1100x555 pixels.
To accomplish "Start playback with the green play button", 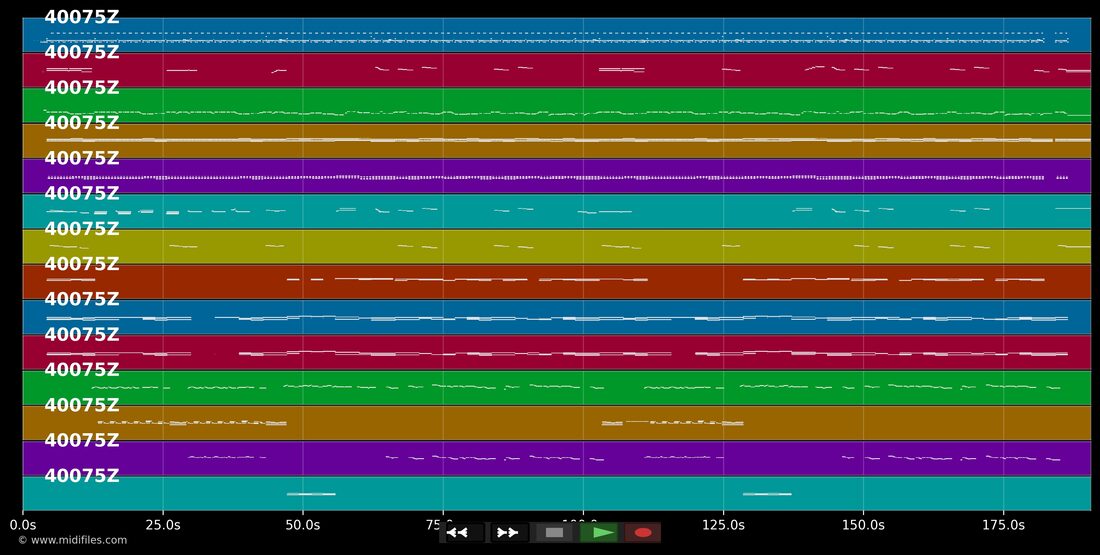I will (598, 533).
